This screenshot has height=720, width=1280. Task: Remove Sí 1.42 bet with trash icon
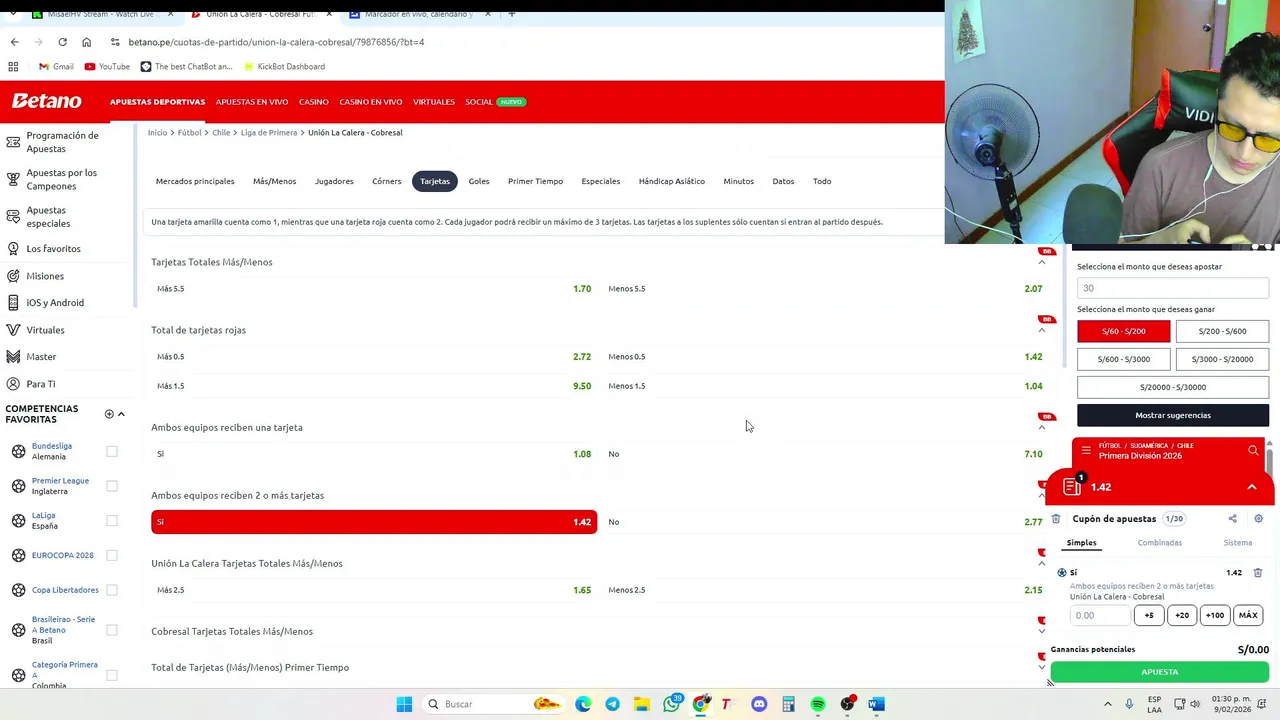(x=1258, y=573)
